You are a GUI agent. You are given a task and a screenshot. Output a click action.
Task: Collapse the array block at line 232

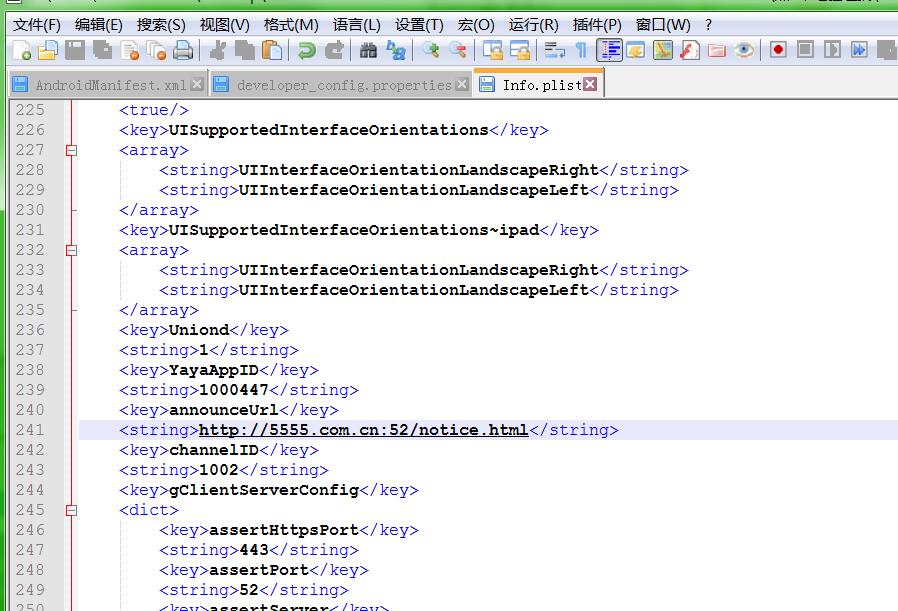(x=71, y=250)
